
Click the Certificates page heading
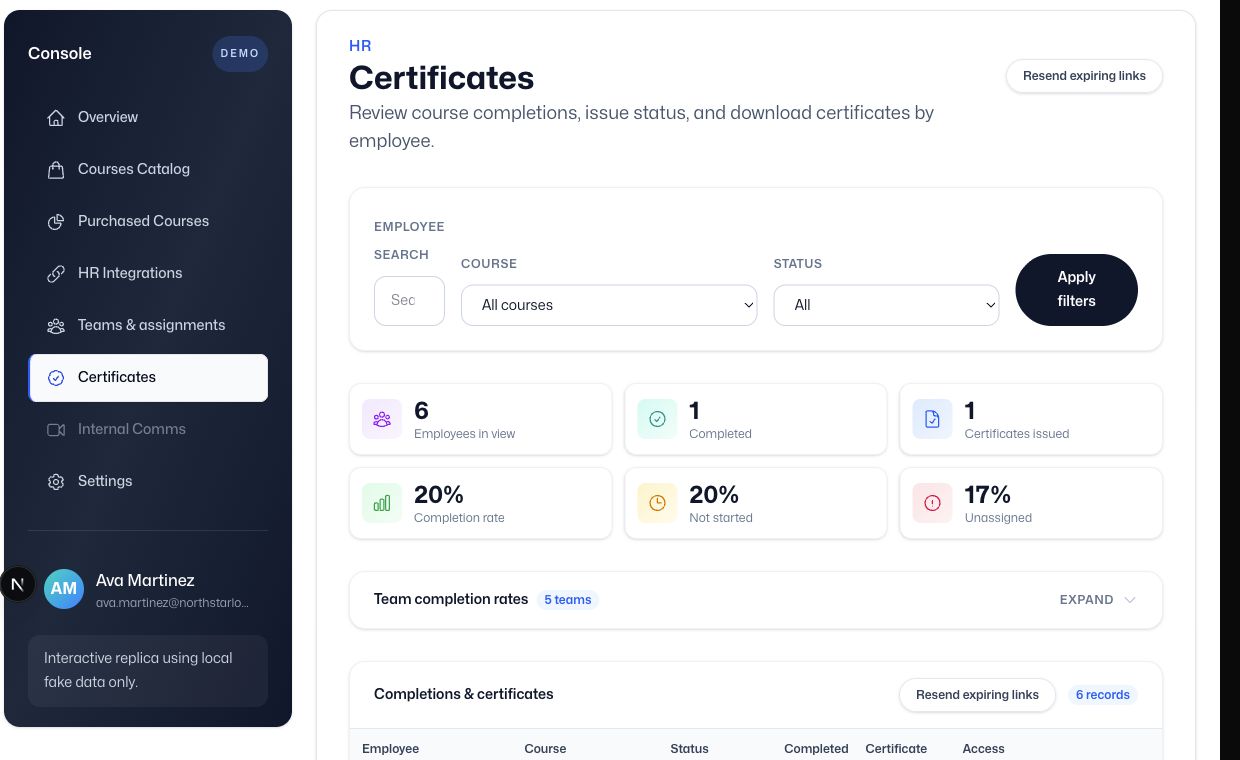coord(441,78)
